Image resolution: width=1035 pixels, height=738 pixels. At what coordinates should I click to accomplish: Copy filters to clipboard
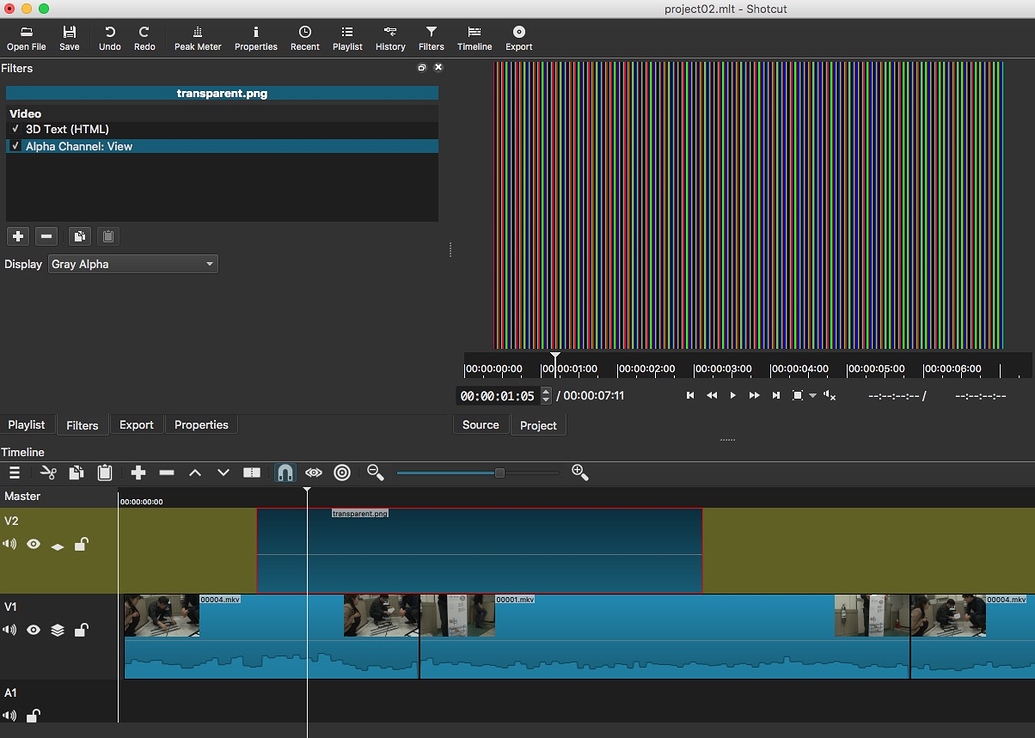click(79, 236)
